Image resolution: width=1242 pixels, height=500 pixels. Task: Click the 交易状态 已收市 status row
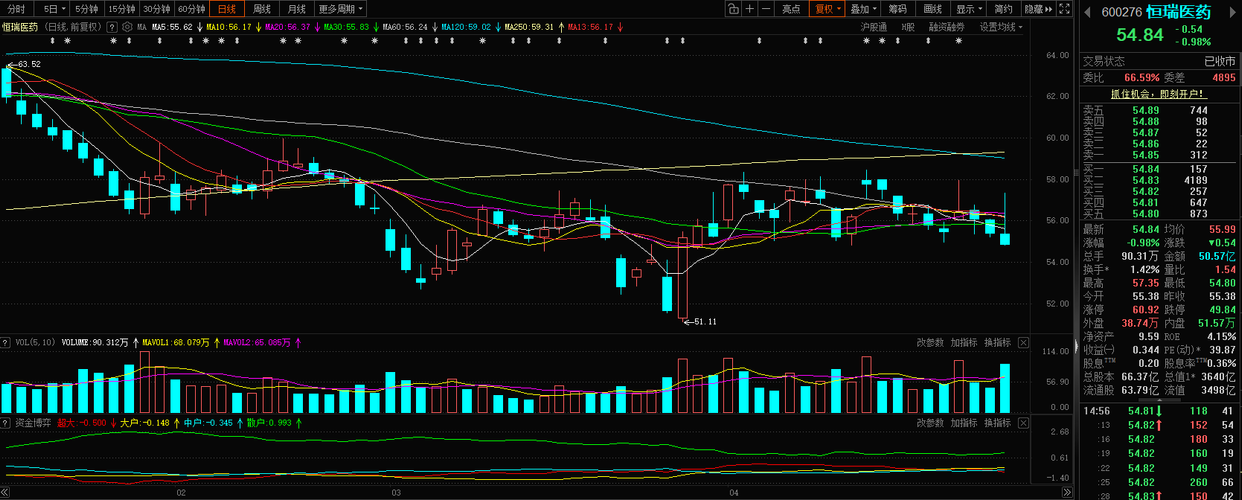click(x=1159, y=61)
